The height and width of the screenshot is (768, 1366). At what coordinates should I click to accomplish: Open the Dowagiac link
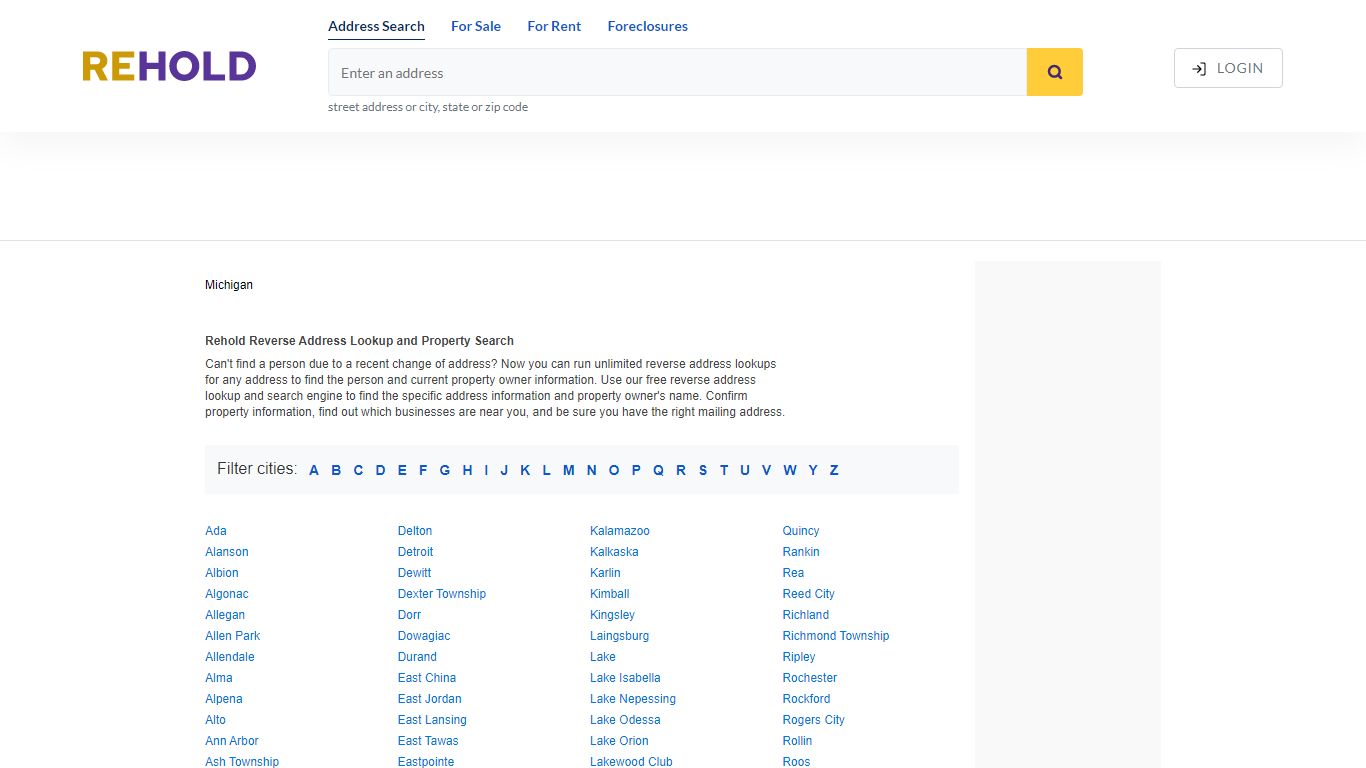tap(424, 636)
